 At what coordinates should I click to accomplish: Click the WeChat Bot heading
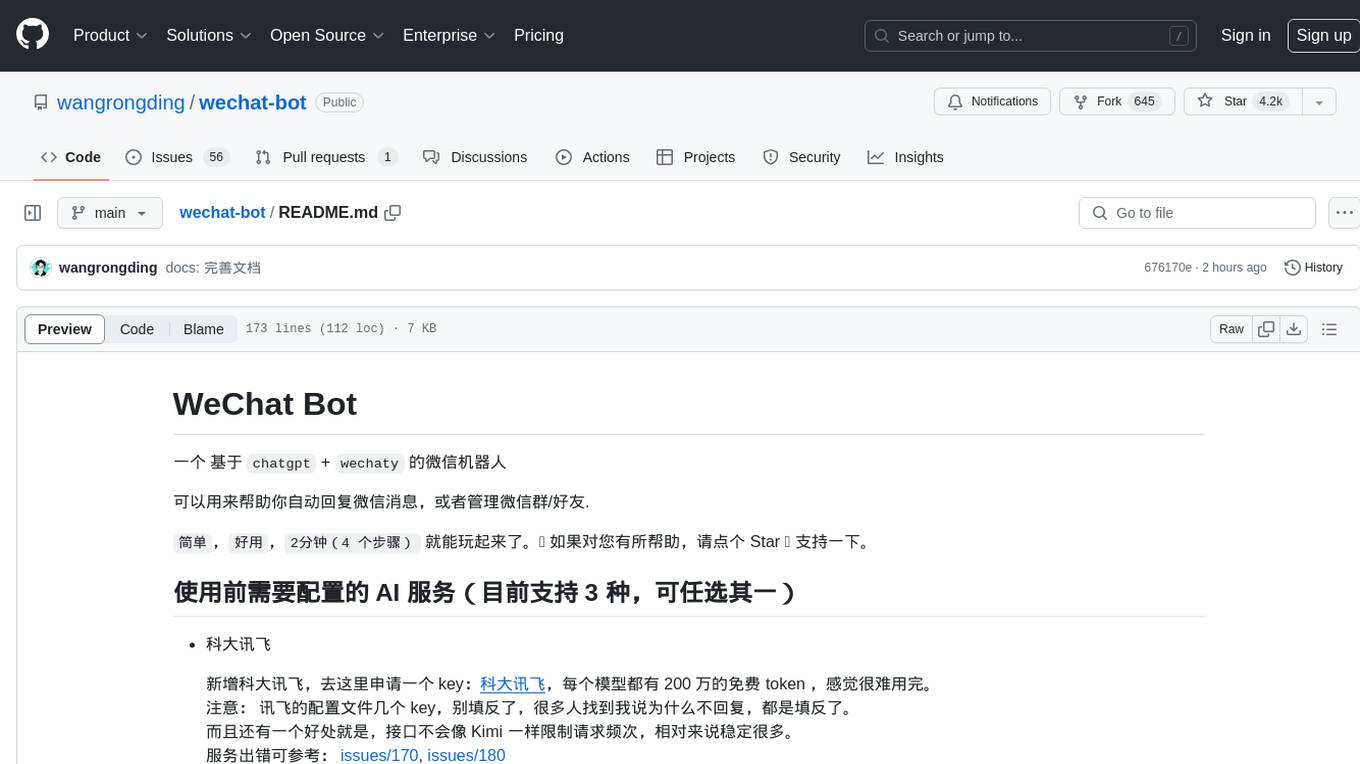click(265, 404)
